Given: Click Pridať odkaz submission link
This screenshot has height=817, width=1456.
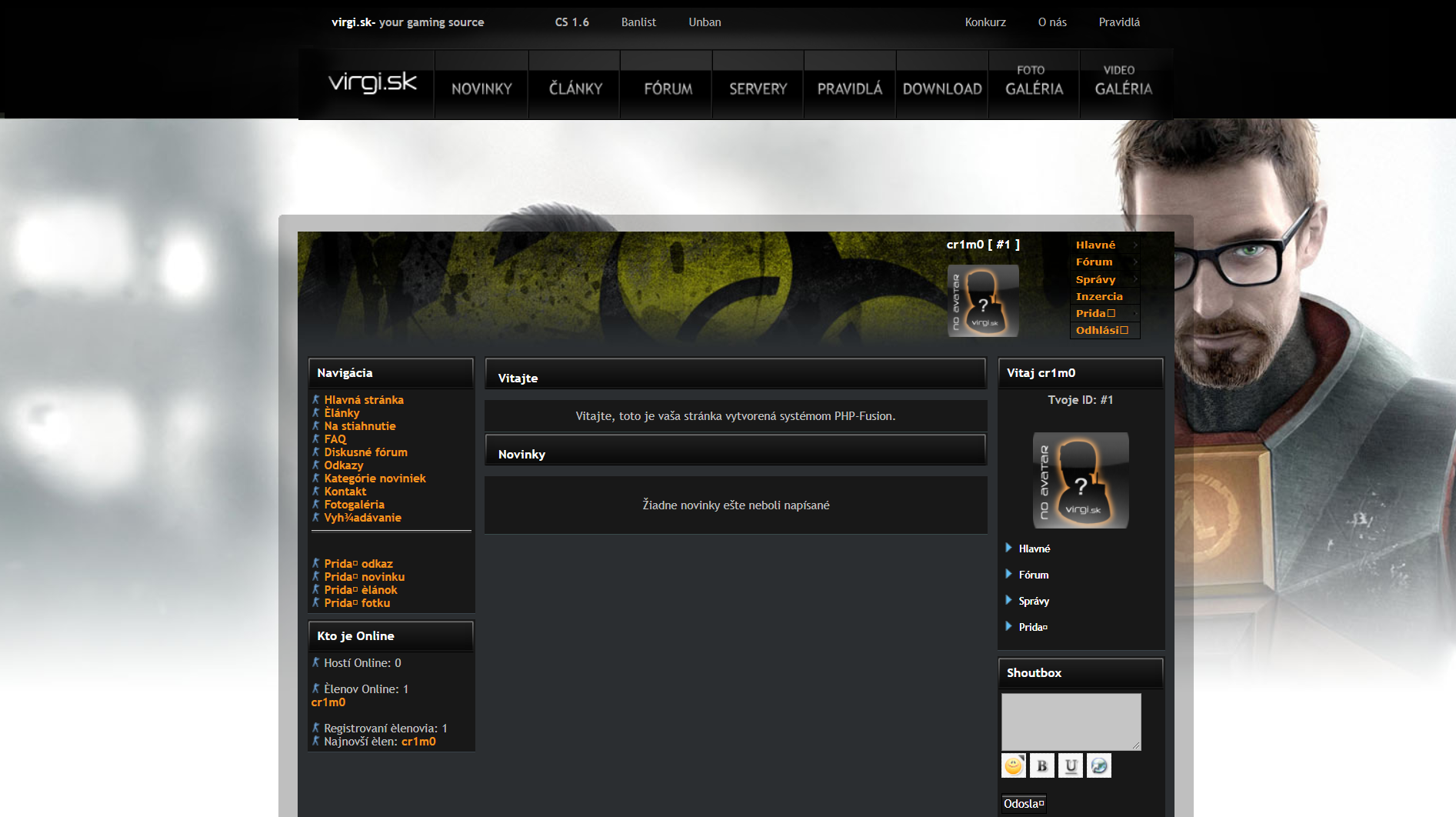Looking at the screenshot, I should pos(358,564).
